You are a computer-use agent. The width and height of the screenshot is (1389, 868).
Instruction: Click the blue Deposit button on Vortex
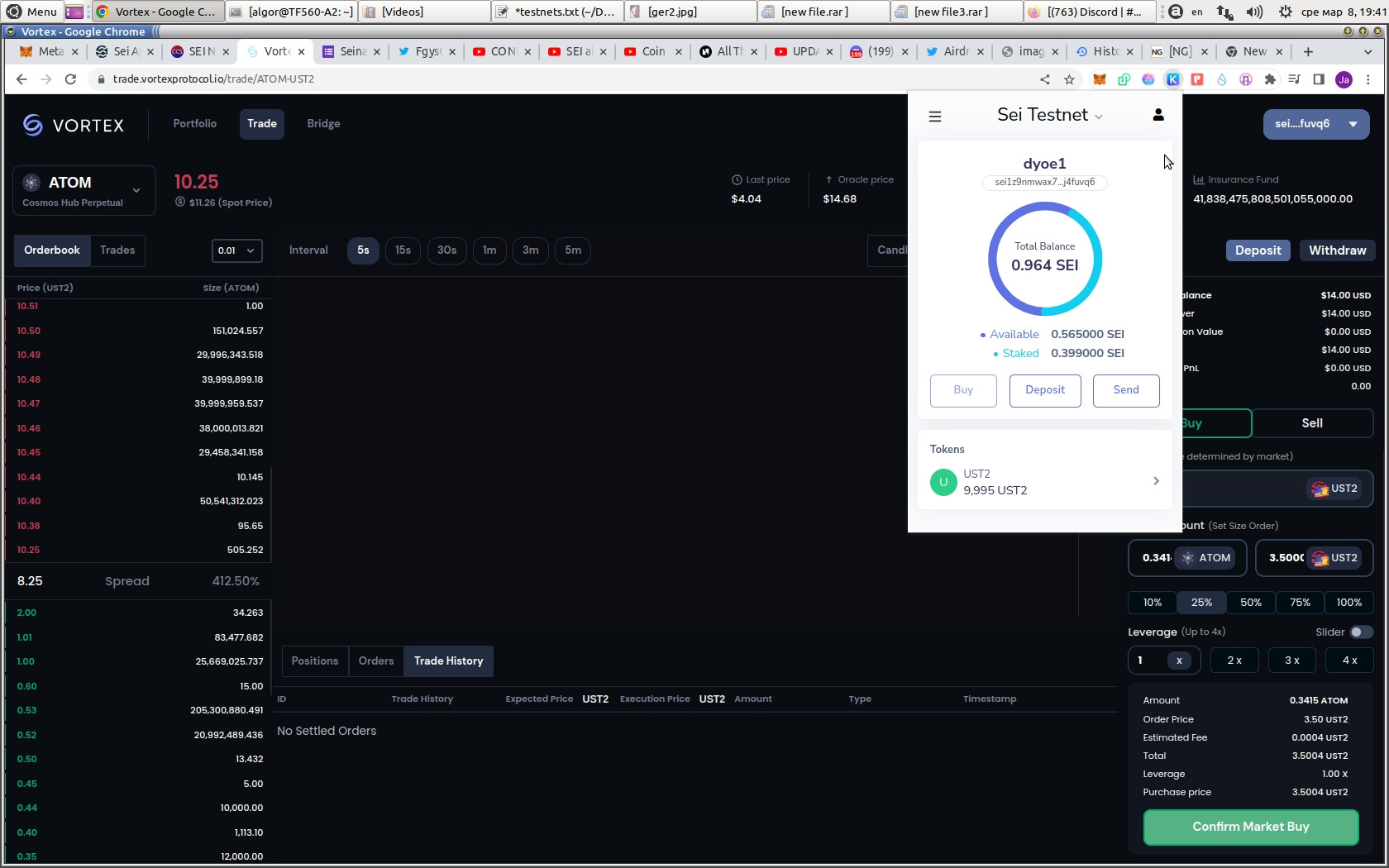tap(1258, 250)
